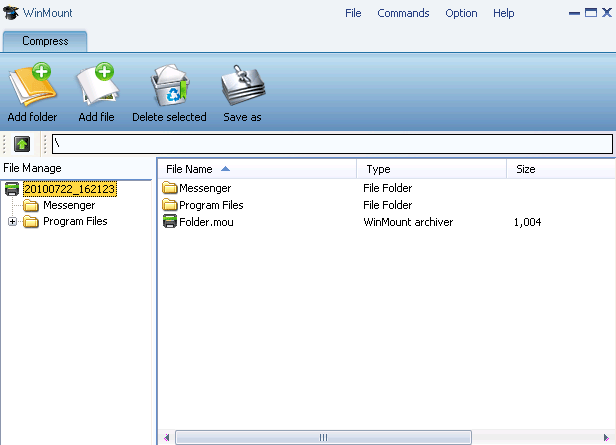The width and height of the screenshot is (616, 445).
Task: Click File Folder type of Messenger row
Action: 387,188
